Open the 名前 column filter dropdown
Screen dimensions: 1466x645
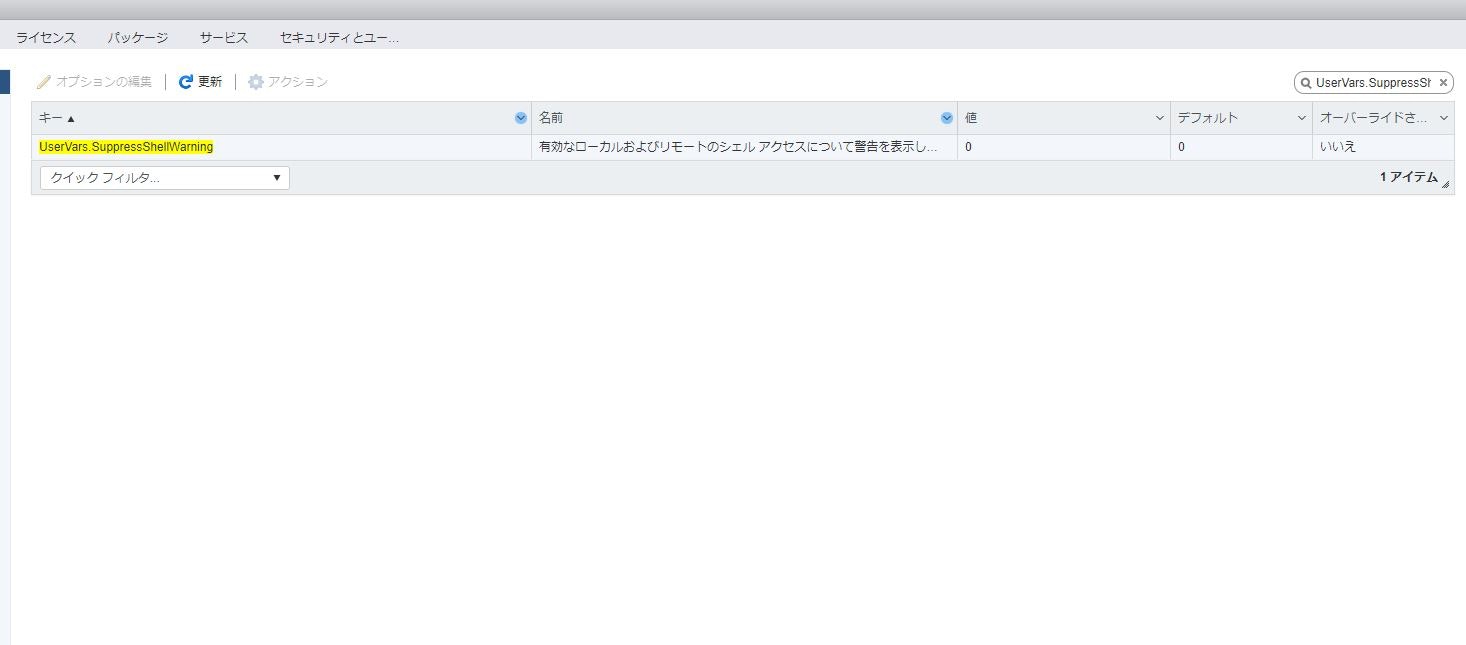pyautogui.click(x=947, y=118)
